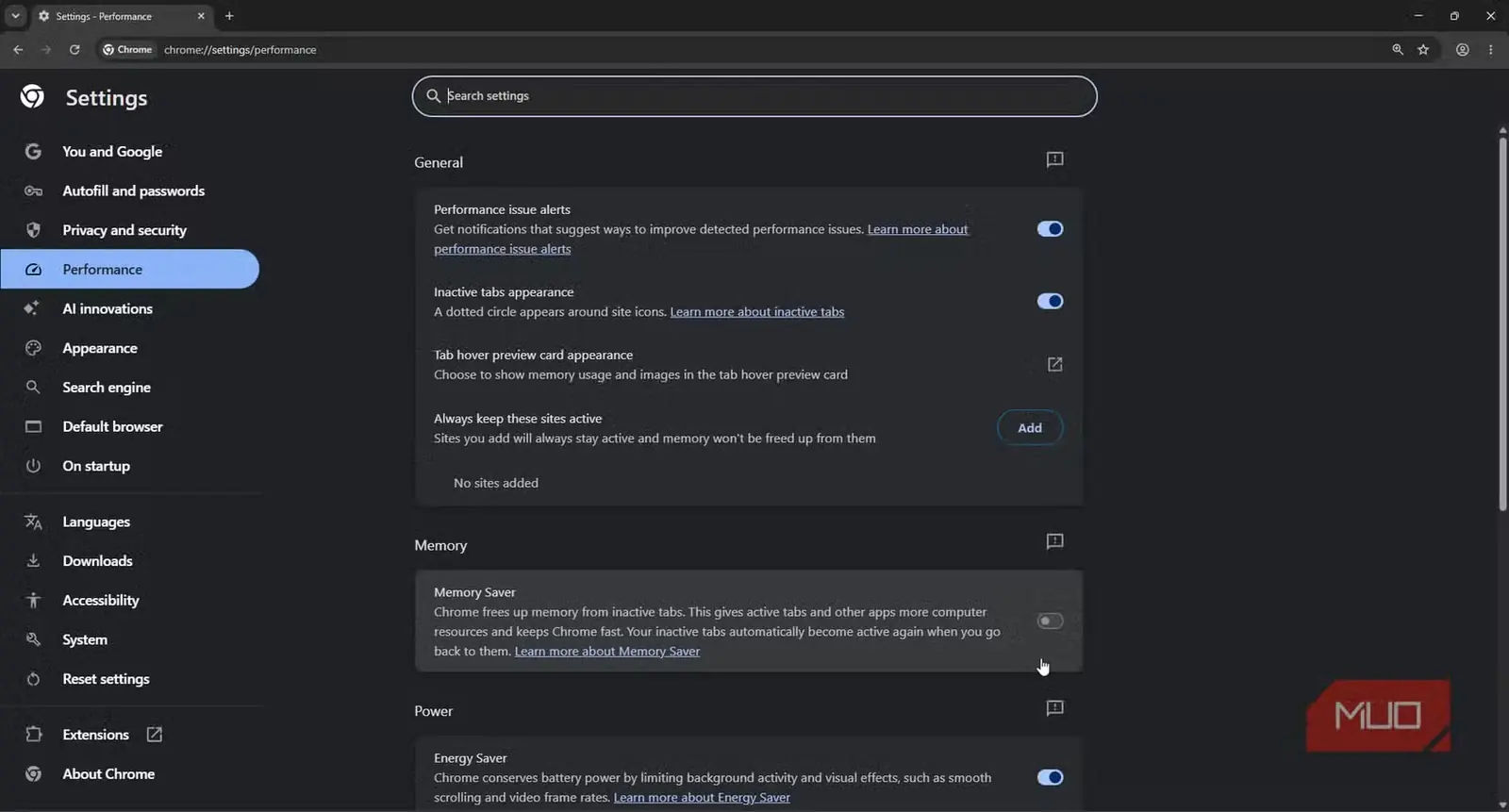Toggle Inactive tabs appearance switch
This screenshot has height=812, width=1509.
click(1050, 302)
